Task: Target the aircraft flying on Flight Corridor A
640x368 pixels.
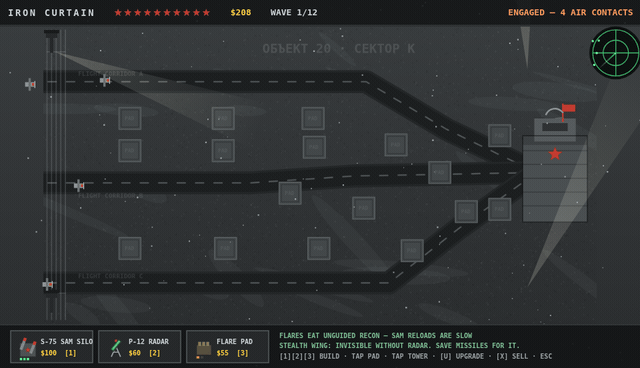Action: pos(105,80)
